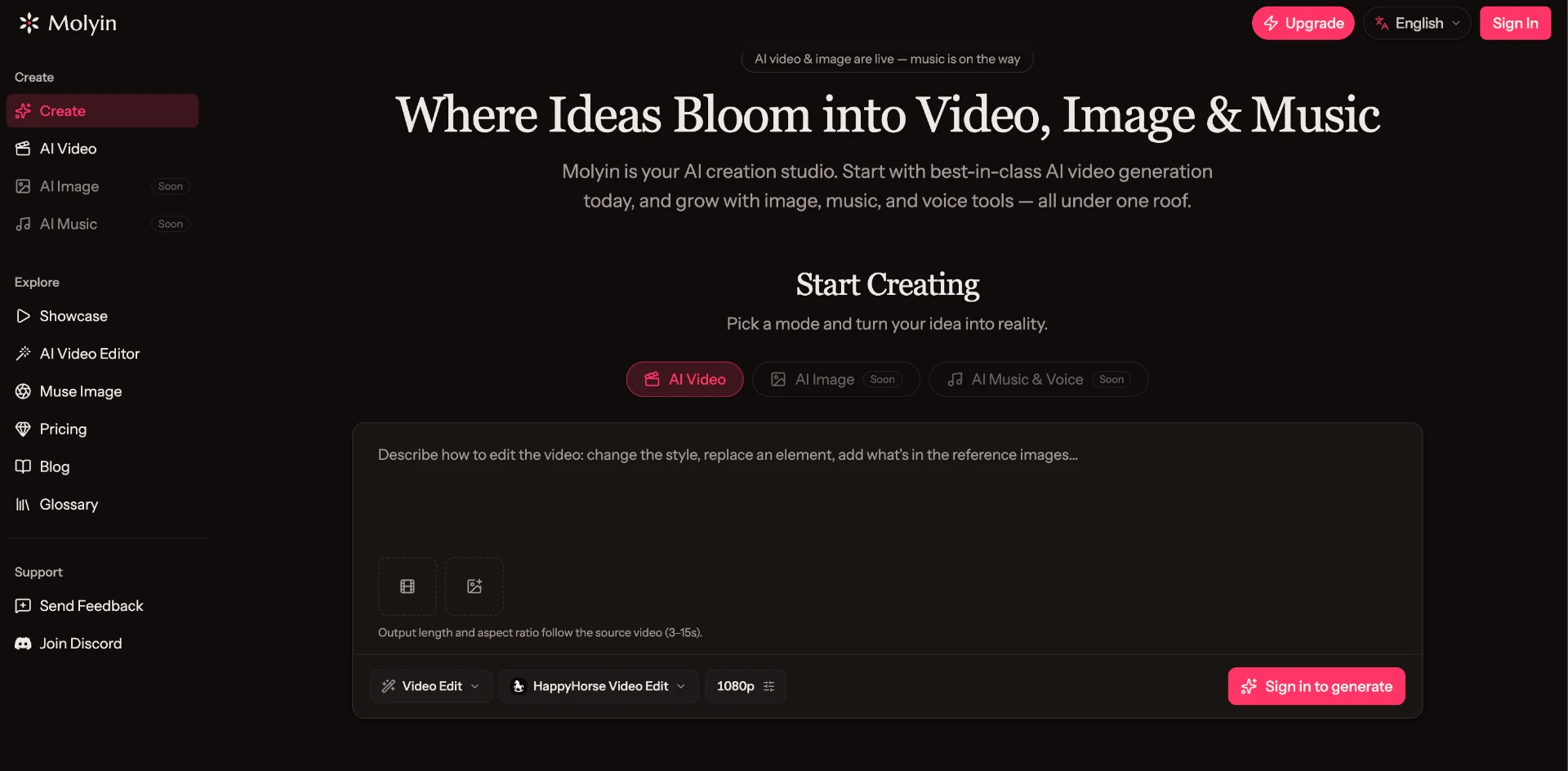The image size is (1568, 771).
Task: Click the Soon badge next to sidebar AI Music
Action: click(171, 224)
